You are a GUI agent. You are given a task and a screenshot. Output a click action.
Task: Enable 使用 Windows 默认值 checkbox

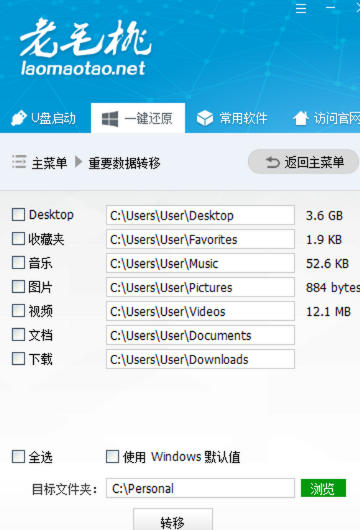click(x=112, y=456)
